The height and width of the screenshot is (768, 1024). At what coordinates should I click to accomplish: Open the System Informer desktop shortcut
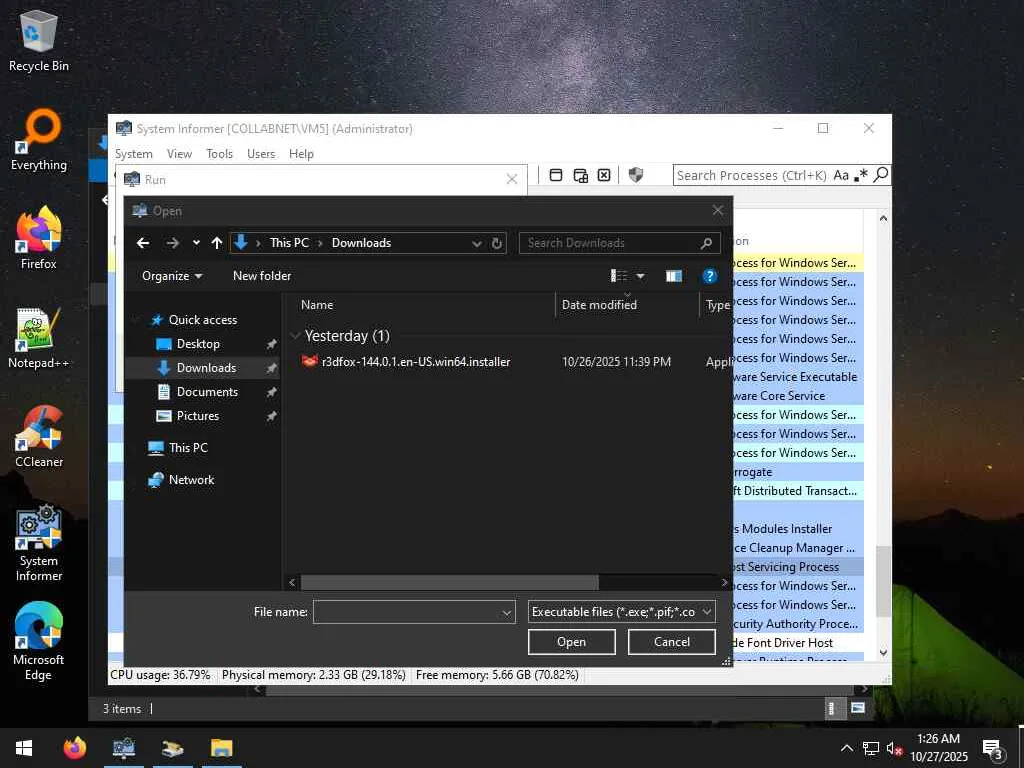39,543
